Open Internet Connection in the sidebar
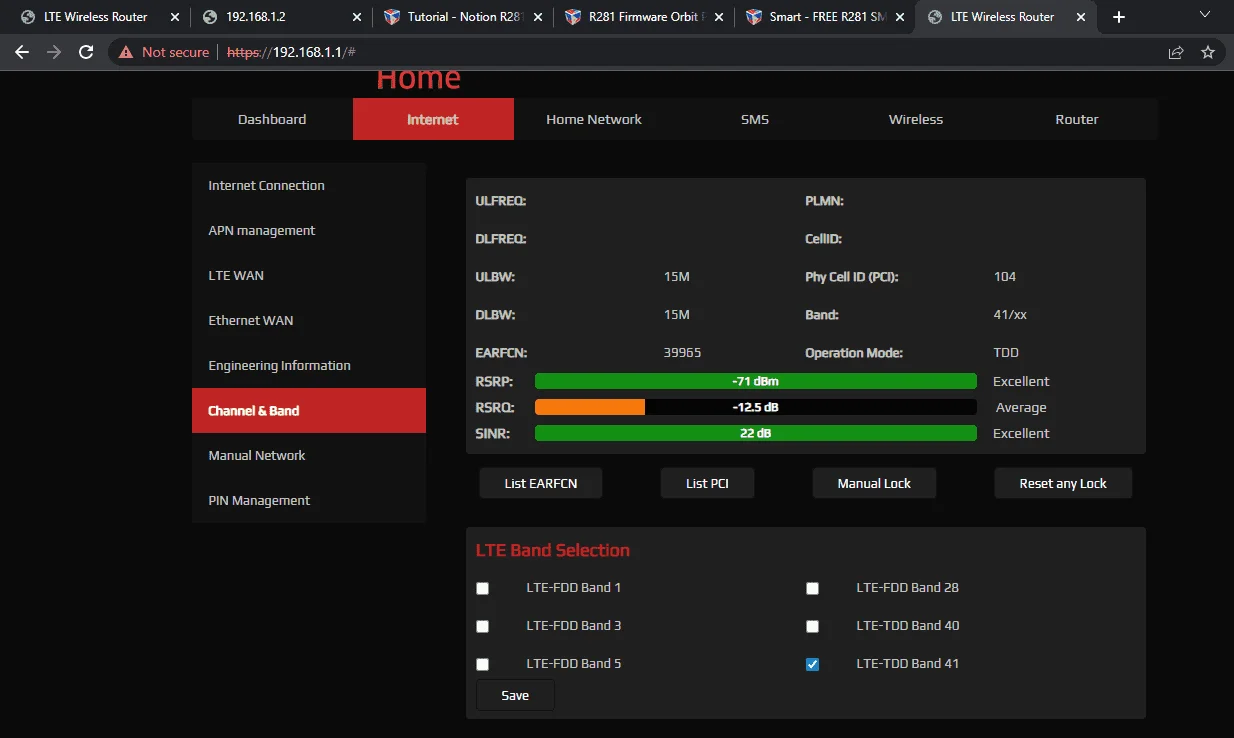The height and width of the screenshot is (738, 1234). [309, 185]
